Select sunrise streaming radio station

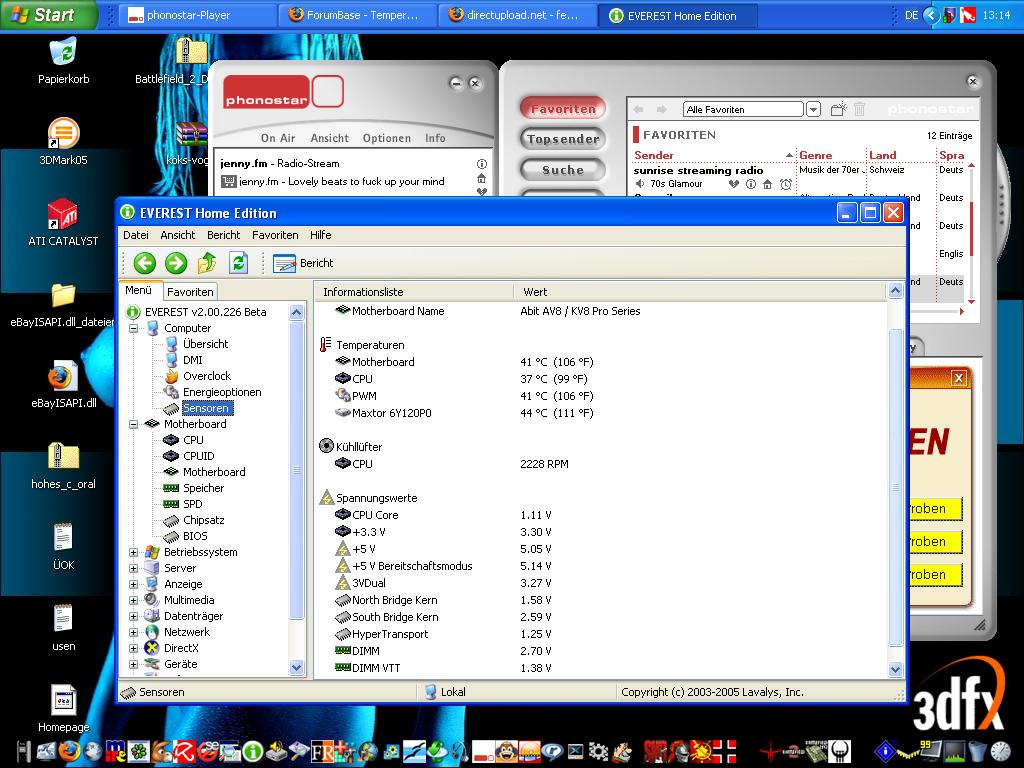(x=698, y=170)
